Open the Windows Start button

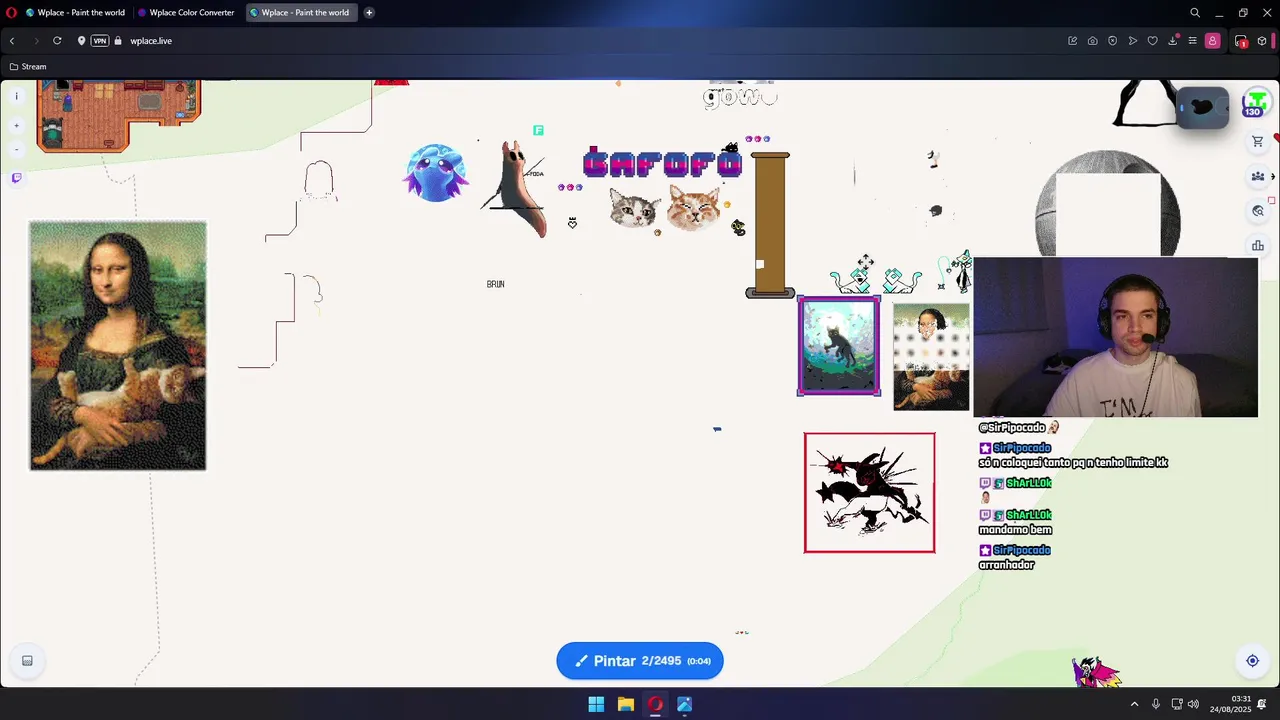[596, 704]
